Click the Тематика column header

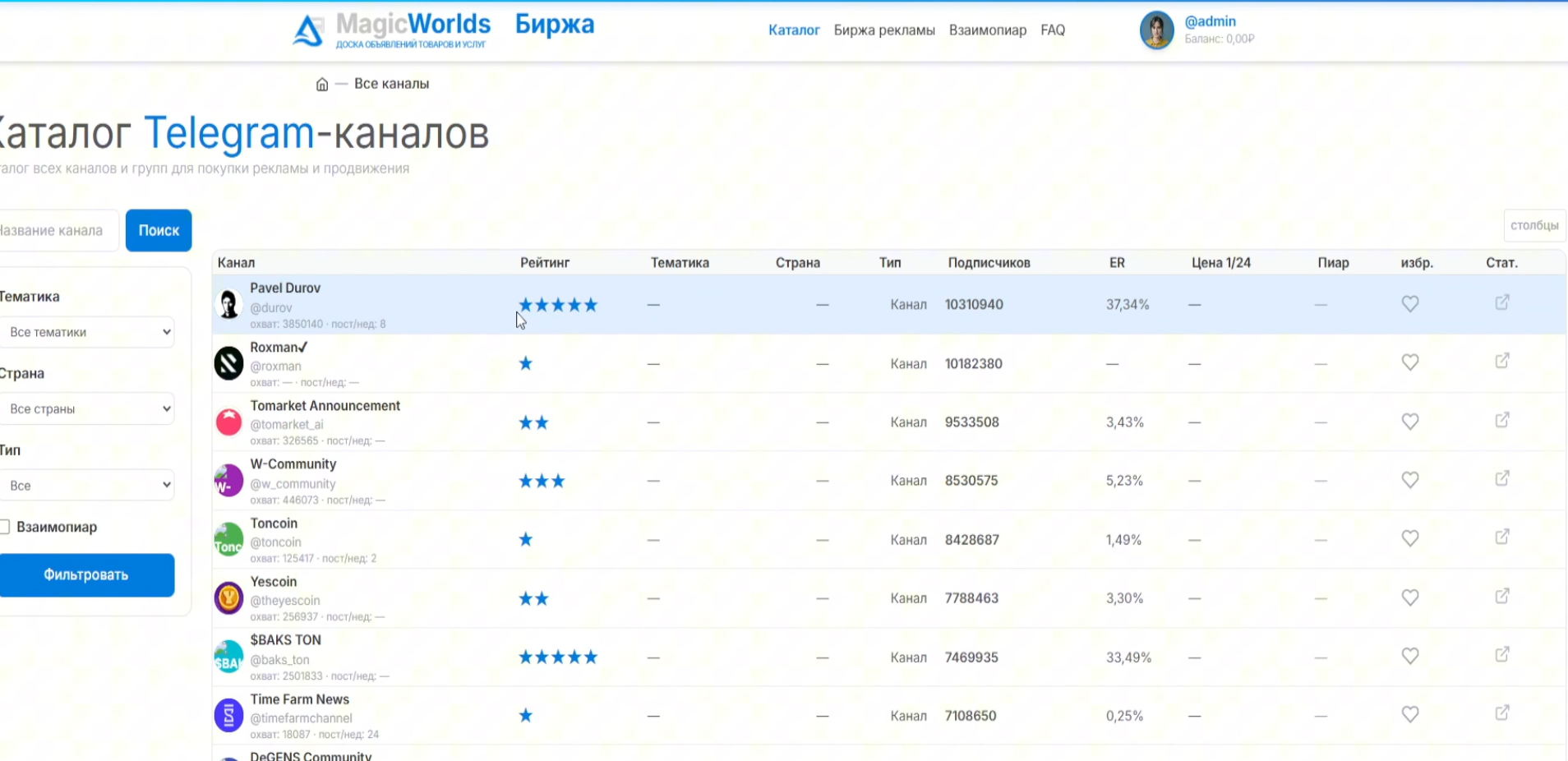680,263
